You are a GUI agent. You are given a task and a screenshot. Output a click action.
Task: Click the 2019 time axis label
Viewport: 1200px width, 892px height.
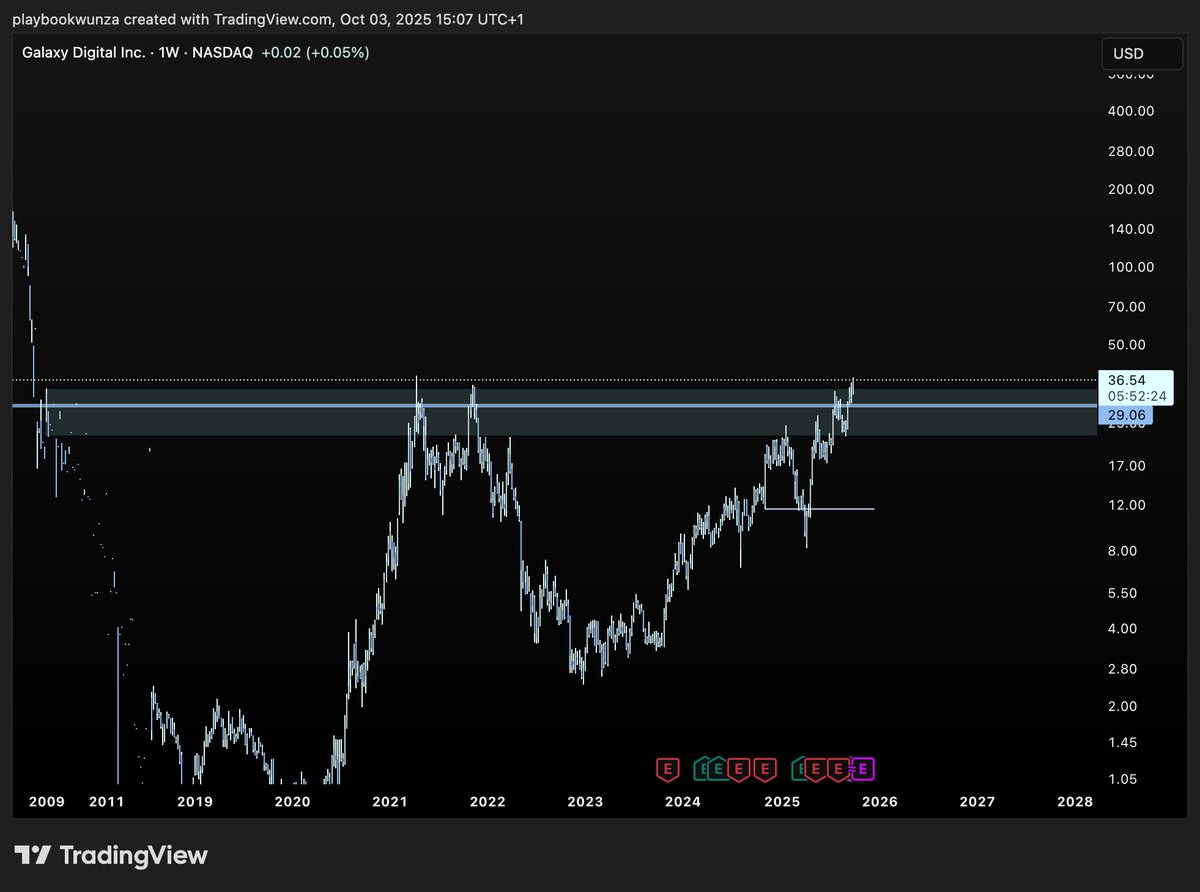pos(194,802)
